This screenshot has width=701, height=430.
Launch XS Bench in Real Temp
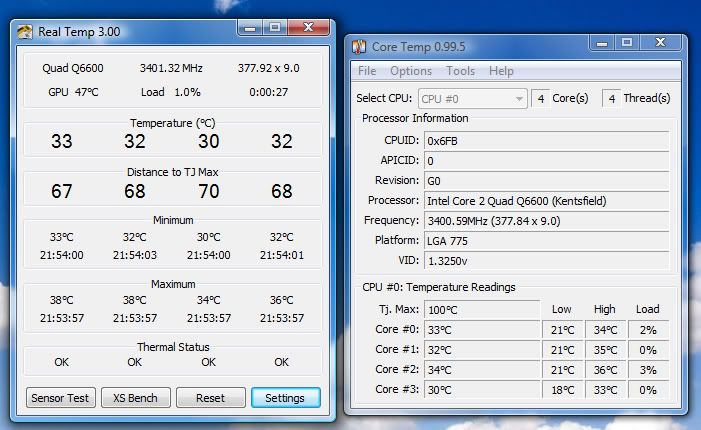[x=135, y=397]
